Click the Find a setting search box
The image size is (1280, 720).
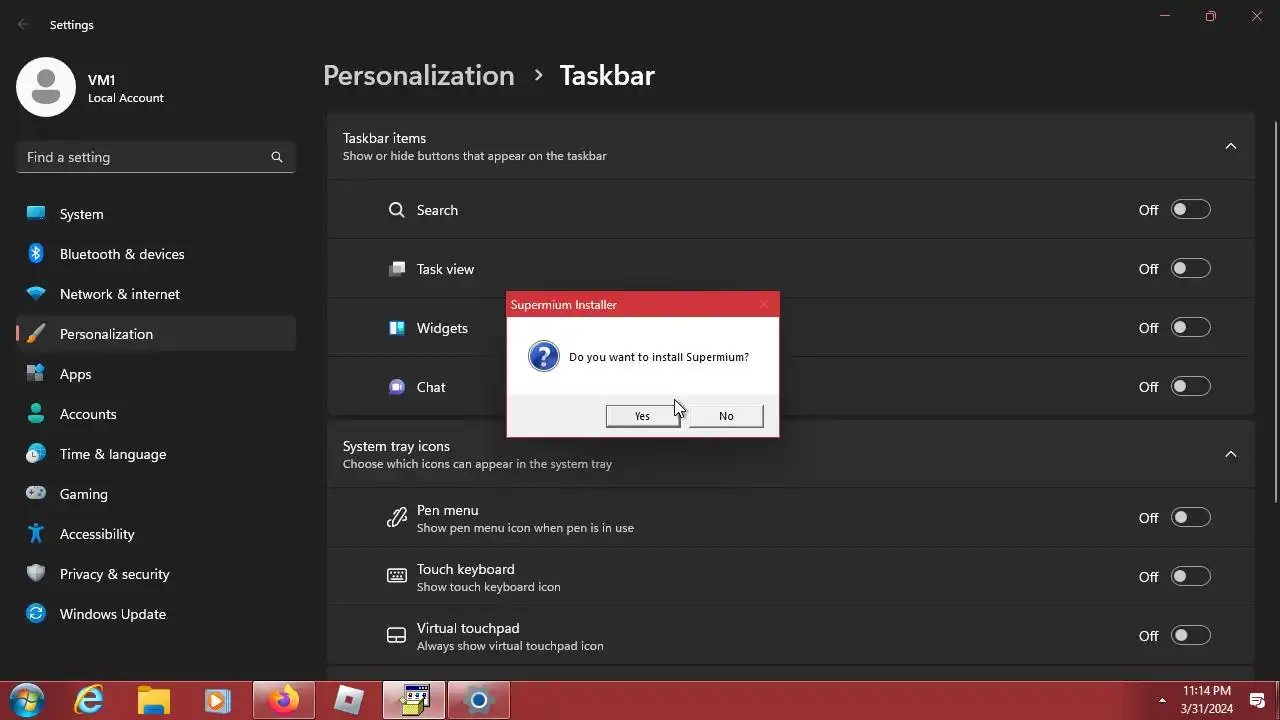click(x=156, y=157)
